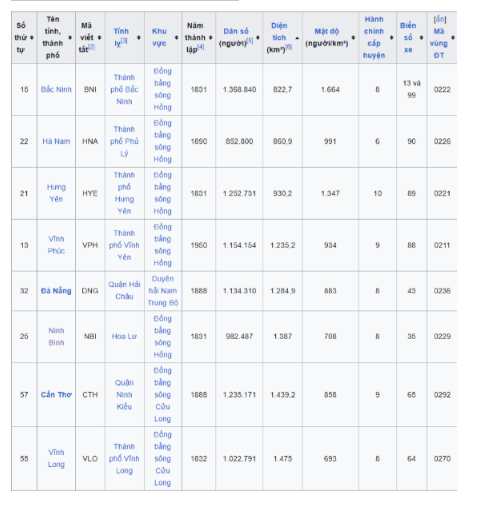This screenshot has height=506, width=496.
Task: Open the Bắc Ninh province link
Action: tap(56, 89)
